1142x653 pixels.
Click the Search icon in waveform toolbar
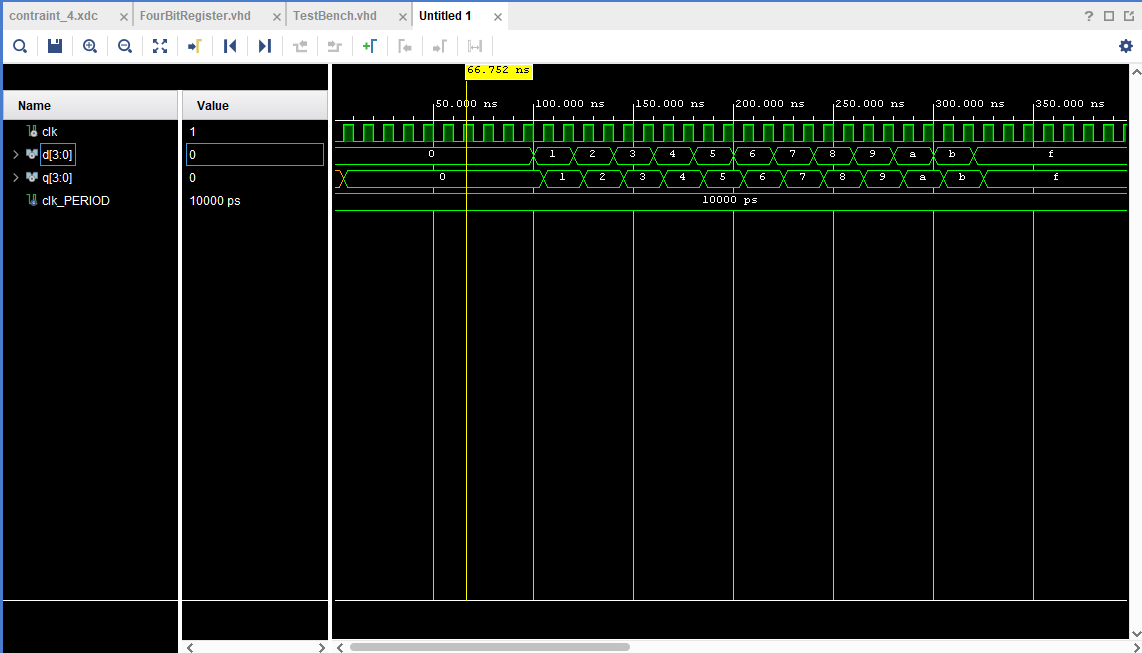(19, 46)
